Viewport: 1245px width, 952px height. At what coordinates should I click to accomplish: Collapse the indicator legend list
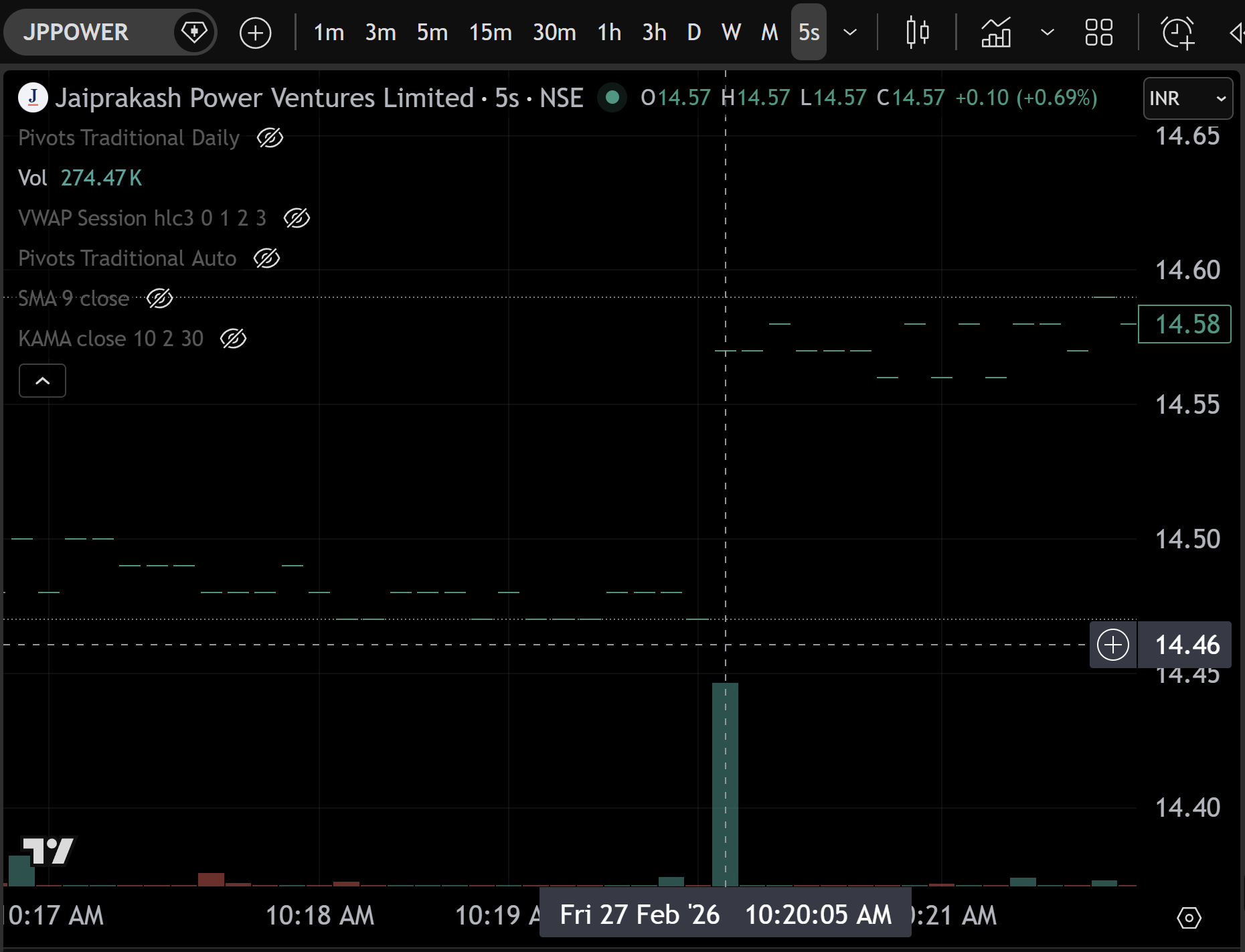(42, 381)
